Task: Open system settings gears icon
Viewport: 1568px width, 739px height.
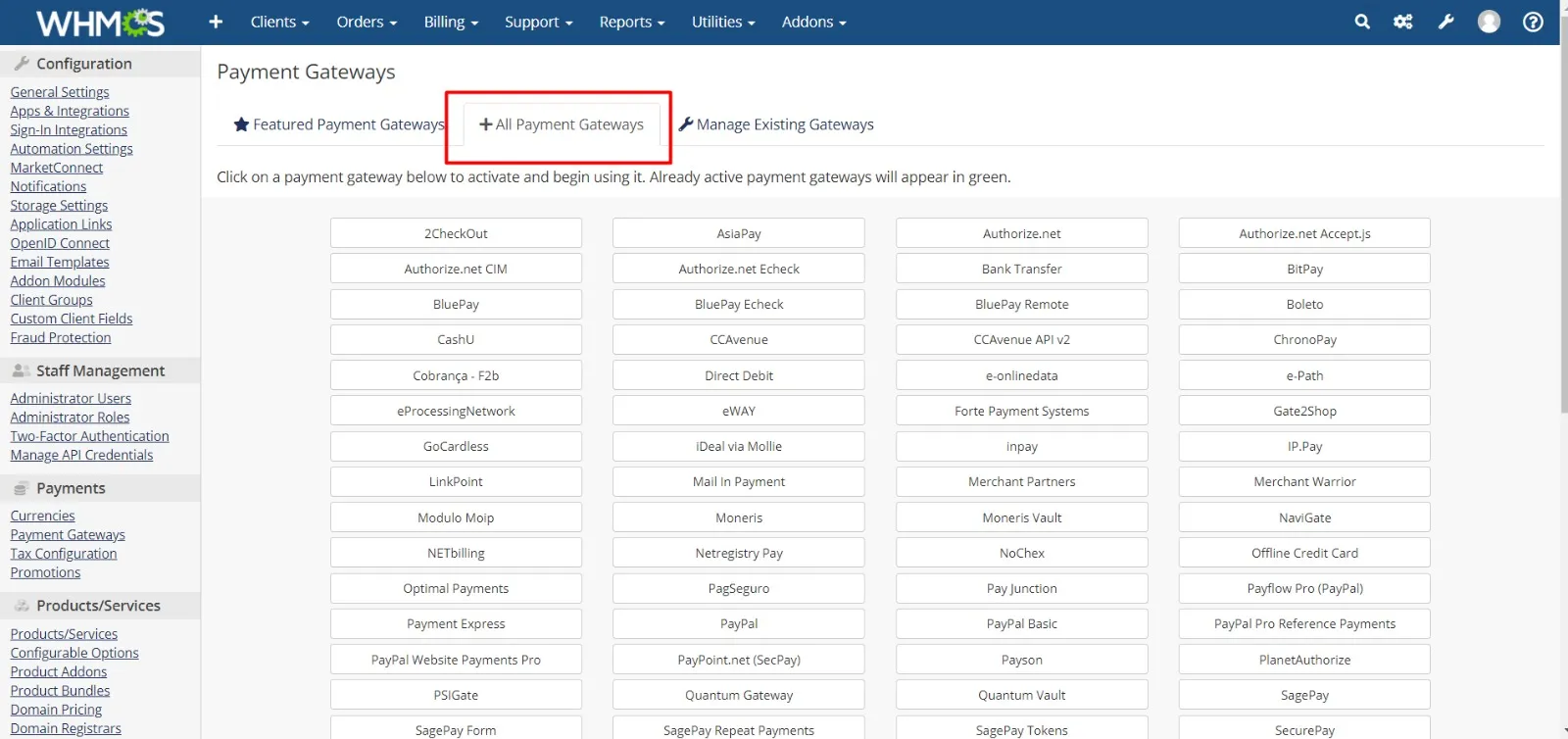Action: 1403,22
